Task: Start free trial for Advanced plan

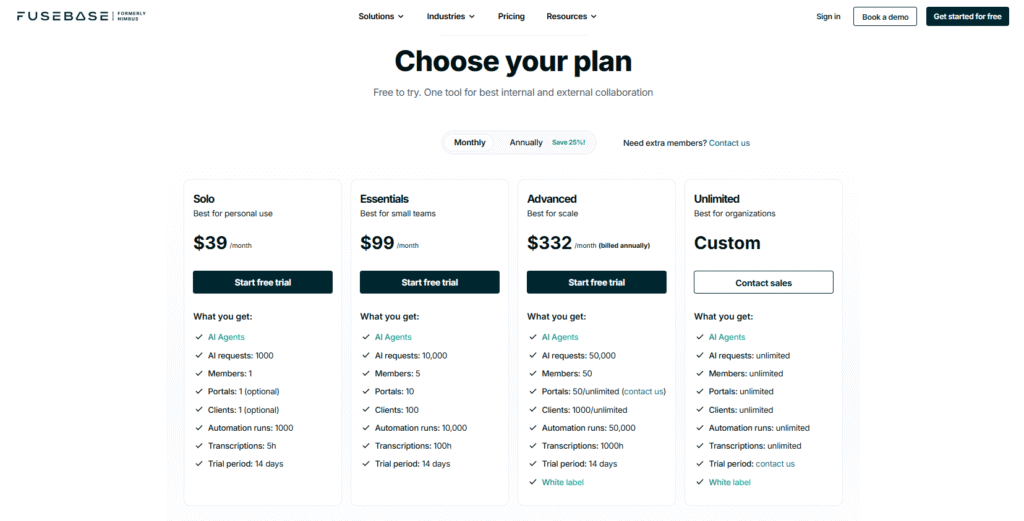Action: (597, 282)
